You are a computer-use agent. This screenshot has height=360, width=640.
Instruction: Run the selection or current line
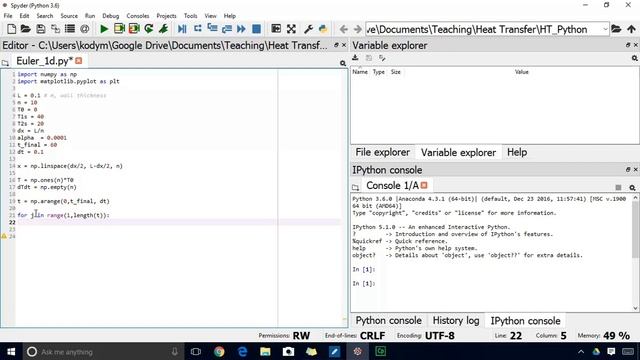pos(163,29)
